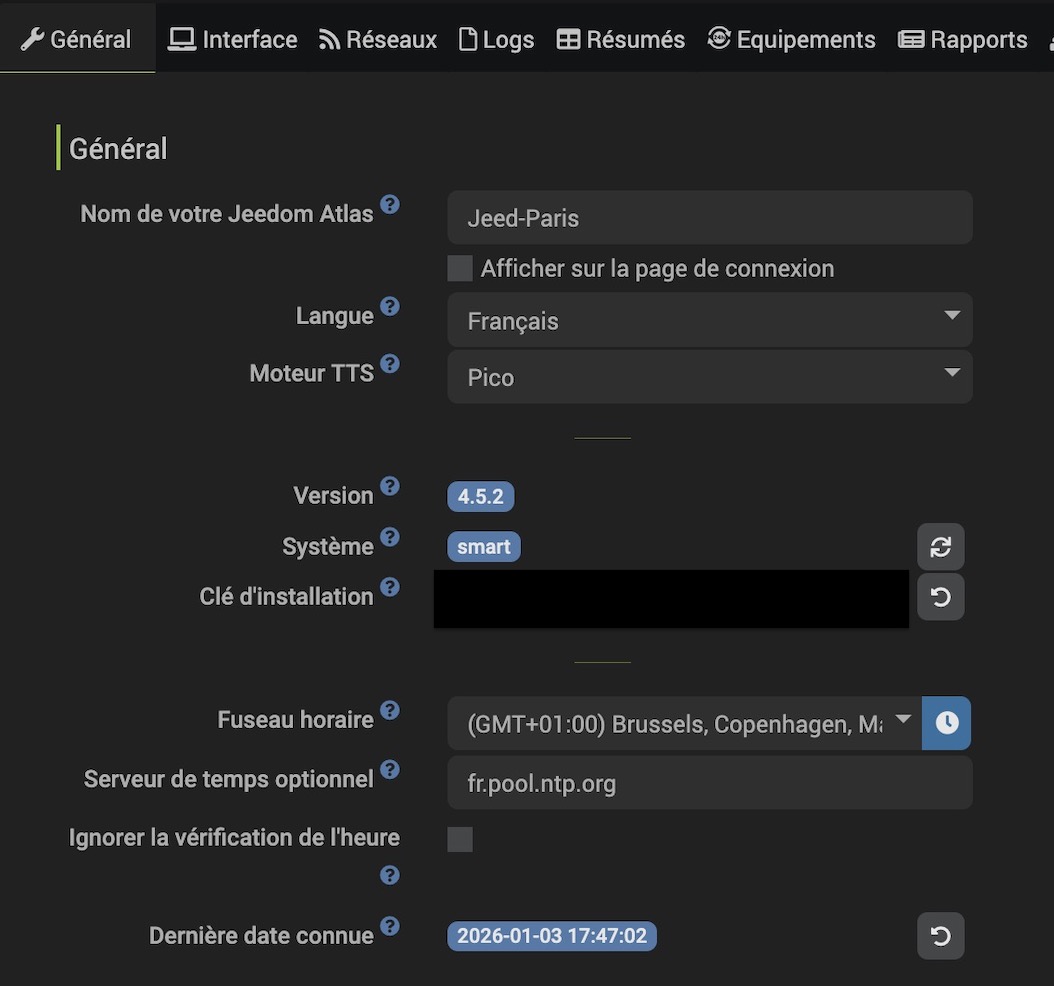
Task: Click help icon beside Nom de votre Jeedom Atlas
Action: [x=390, y=205]
